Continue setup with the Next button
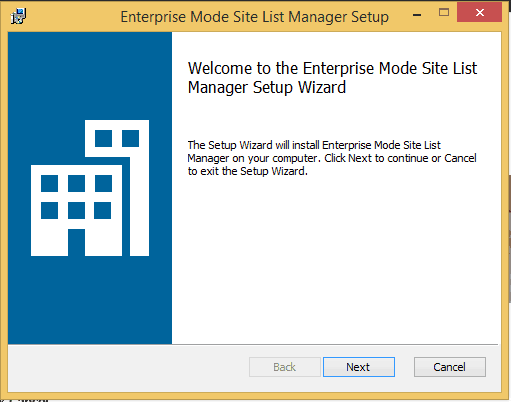Viewport: 511px width, 402px height. (x=359, y=367)
